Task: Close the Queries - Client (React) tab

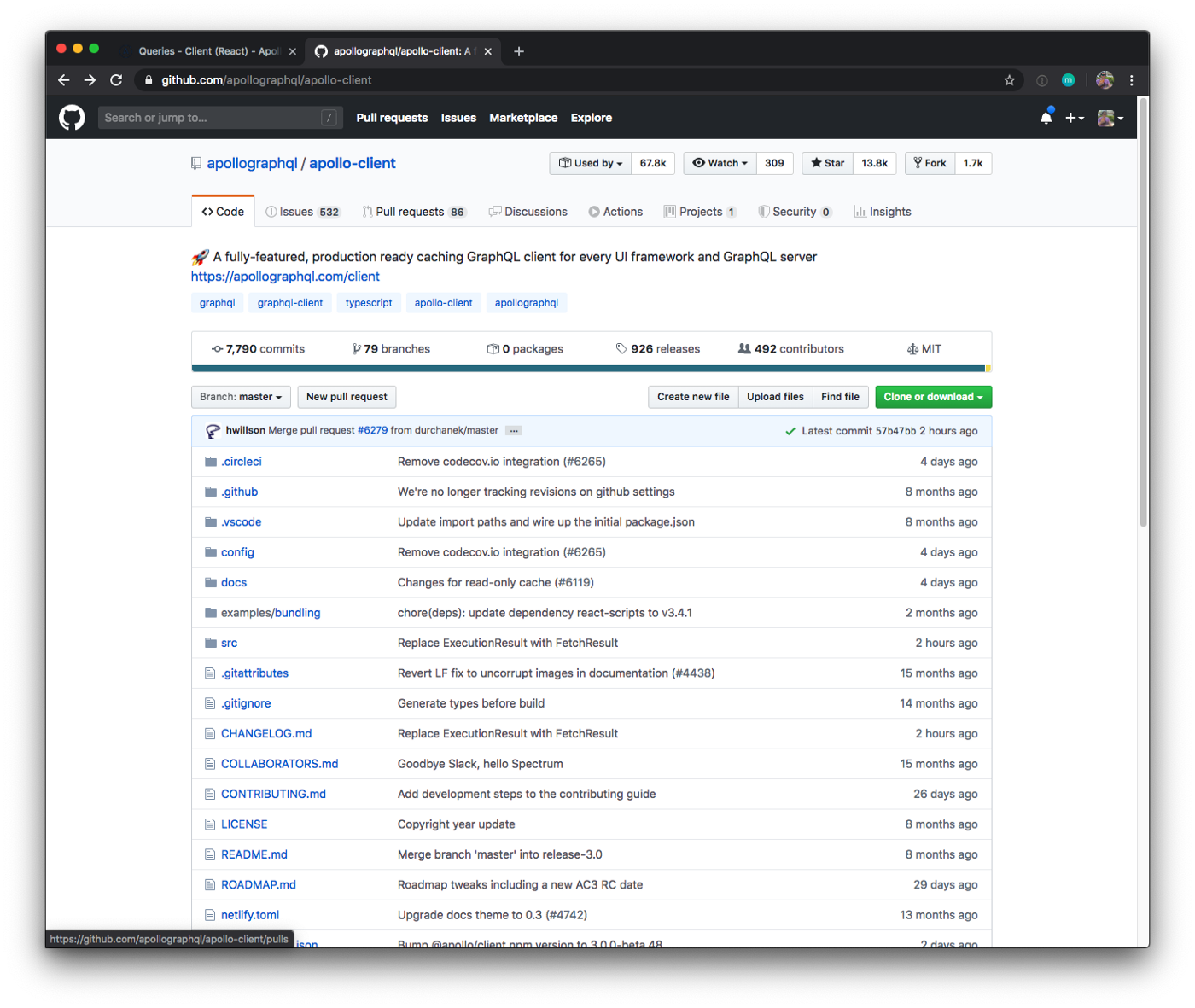Action: pyautogui.click(x=293, y=51)
